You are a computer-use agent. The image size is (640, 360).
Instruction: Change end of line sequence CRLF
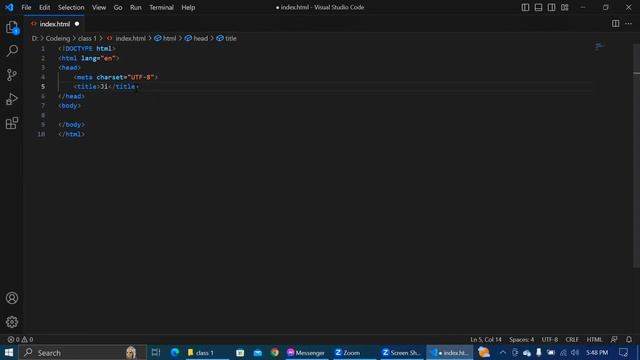click(x=572, y=340)
